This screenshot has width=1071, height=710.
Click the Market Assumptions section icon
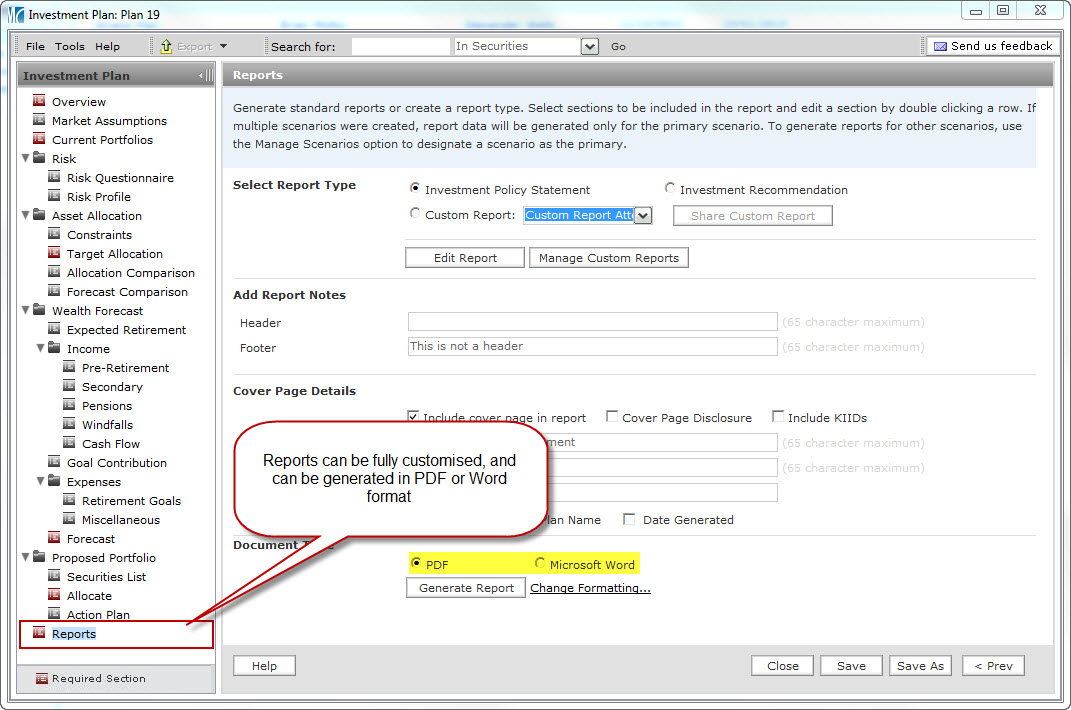(39, 120)
